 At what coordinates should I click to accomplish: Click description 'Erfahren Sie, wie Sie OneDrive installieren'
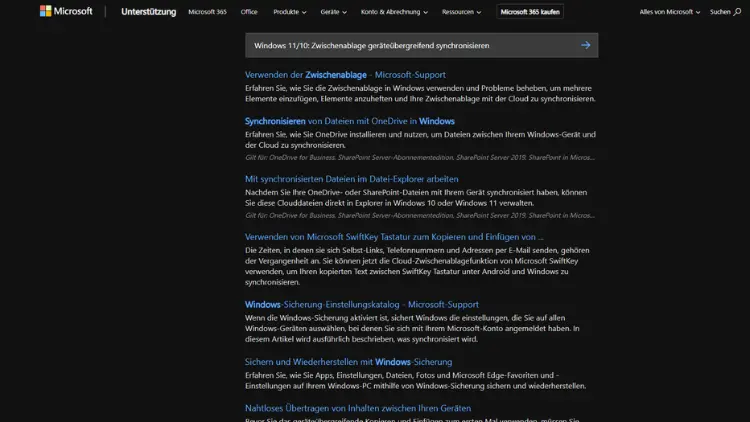420,140
